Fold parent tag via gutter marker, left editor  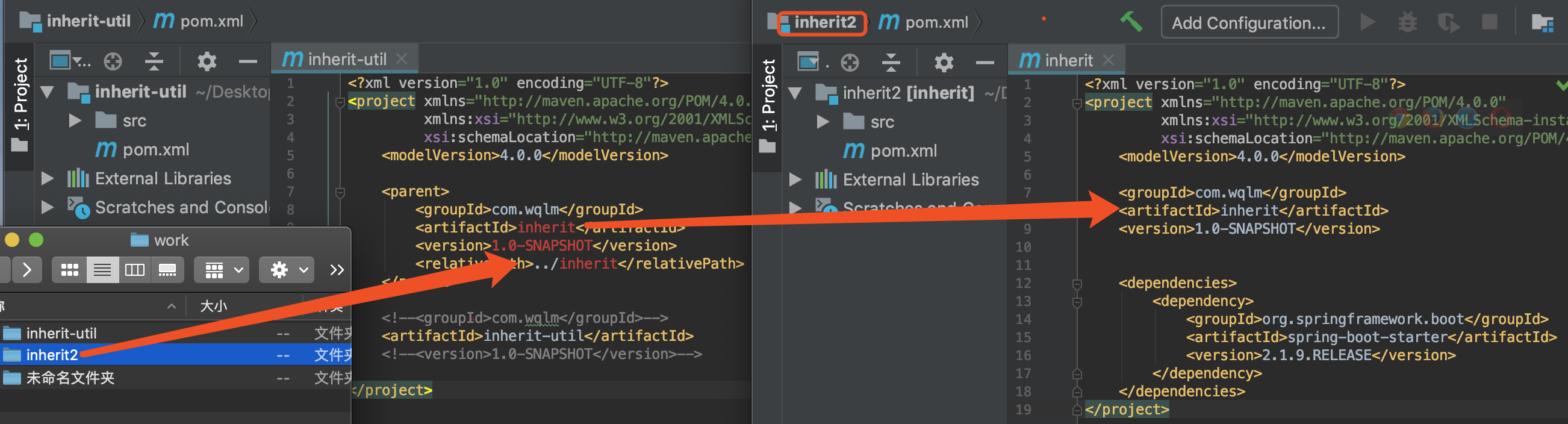[x=340, y=193]
